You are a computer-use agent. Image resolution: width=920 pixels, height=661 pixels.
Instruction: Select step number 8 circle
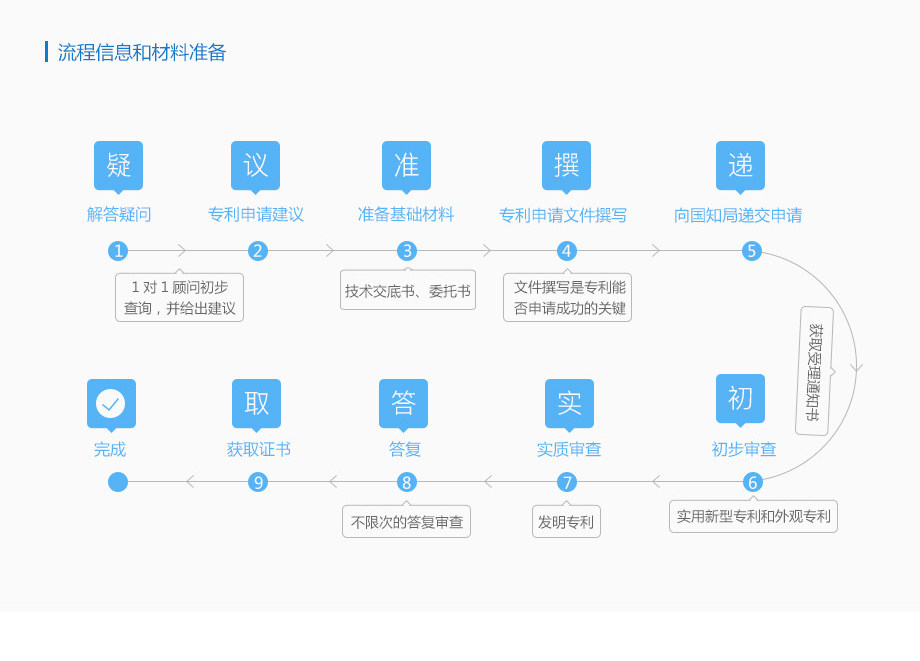pyautogui.click(x=407, y=482)
